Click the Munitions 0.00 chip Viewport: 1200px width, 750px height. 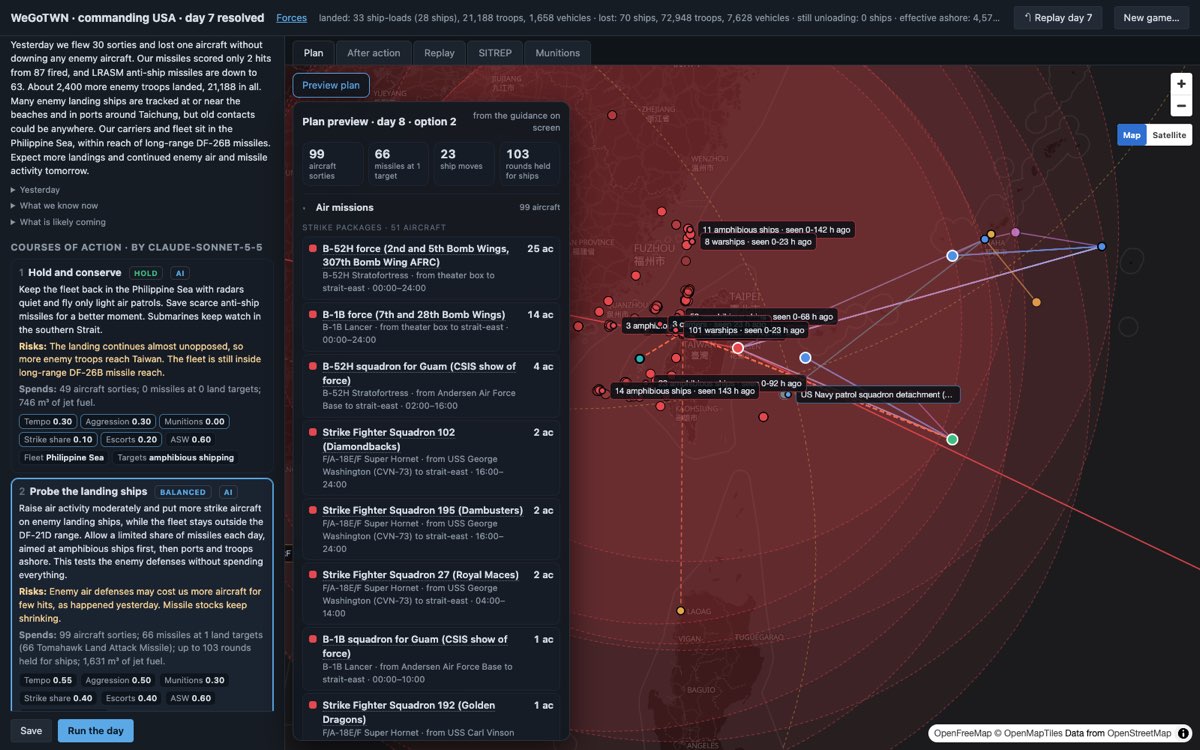pos(195,422)
